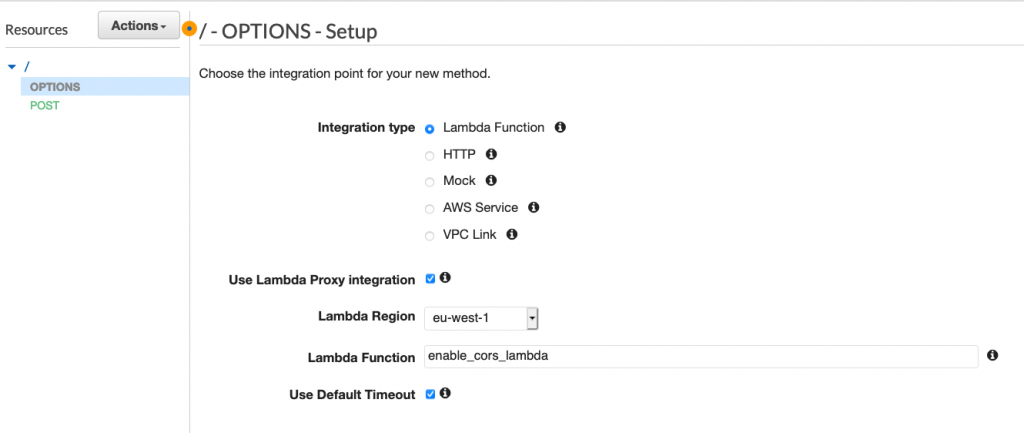This screenshot has height=433, width=1024.
Task: Click info icon beside VPC Link option
Action: tap(512, 235)
